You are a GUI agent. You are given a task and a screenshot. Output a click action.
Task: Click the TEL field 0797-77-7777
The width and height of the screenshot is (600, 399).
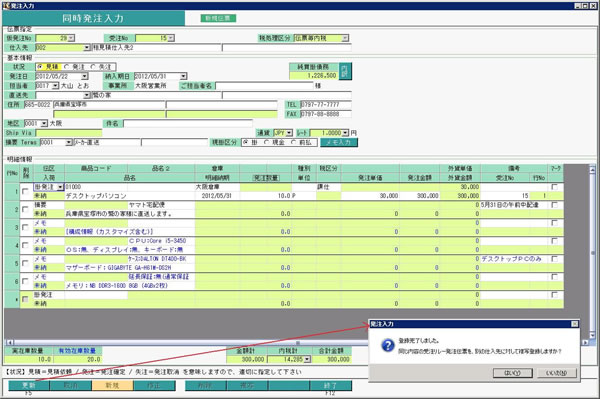[325, 104]
